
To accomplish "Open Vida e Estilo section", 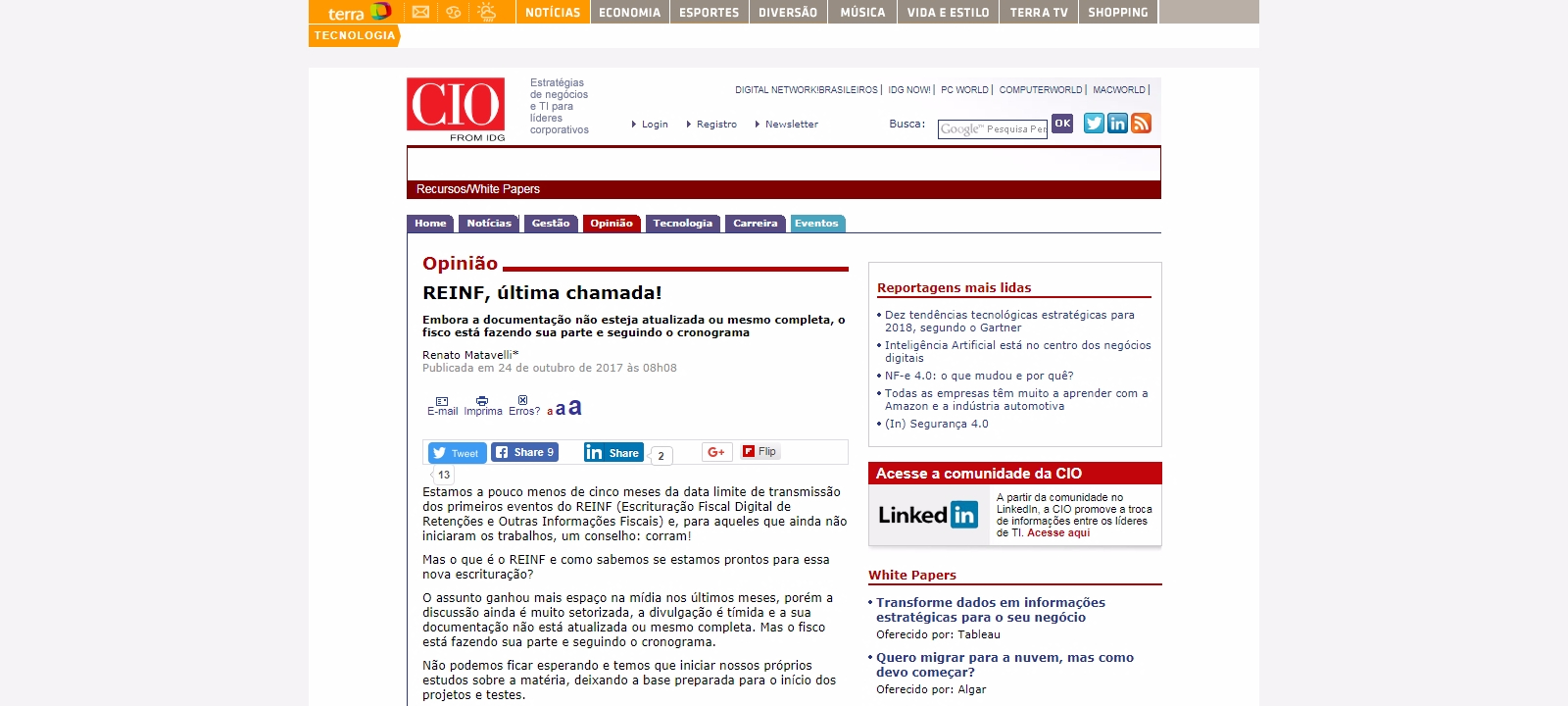I will point(948,12).
